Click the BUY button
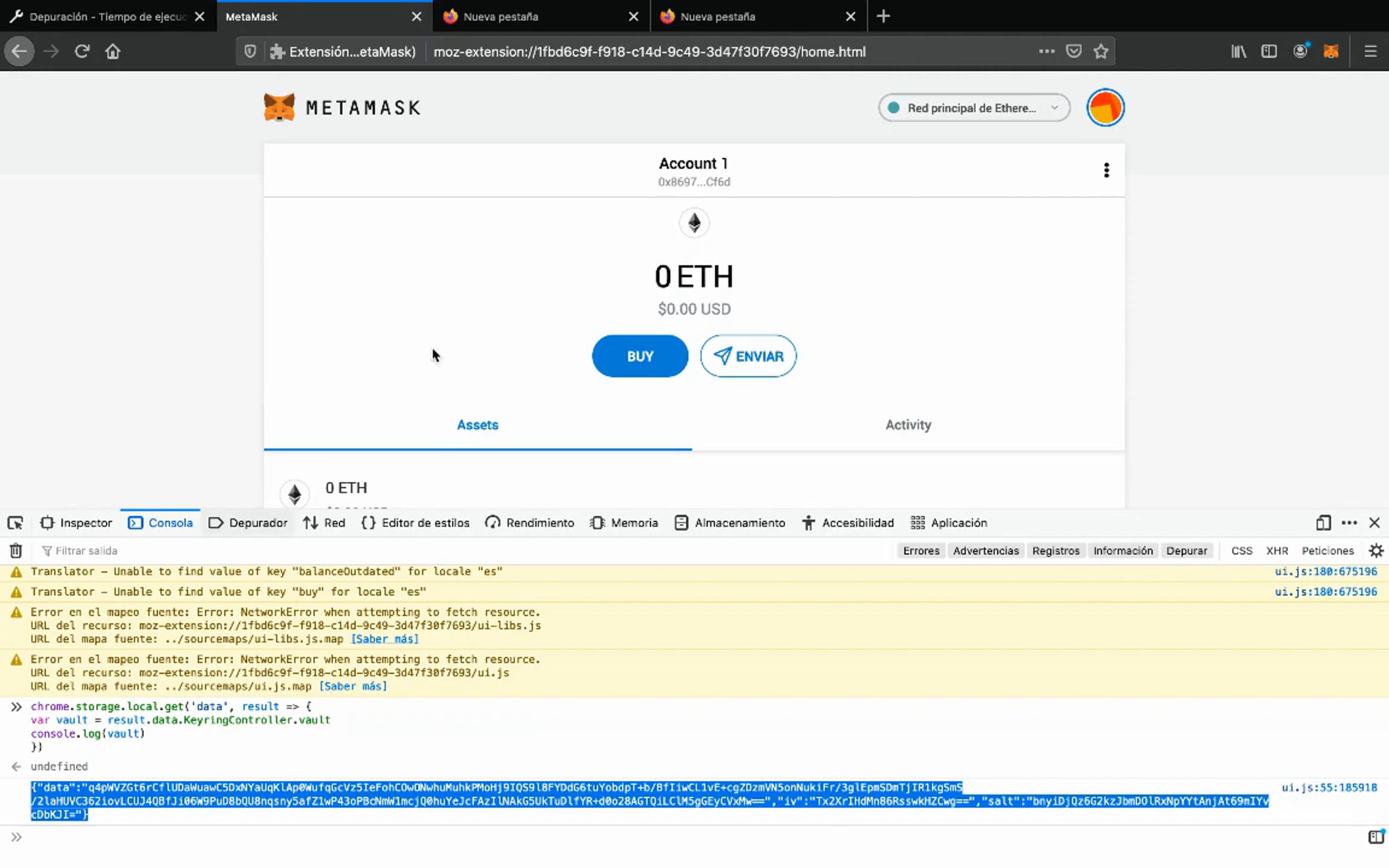 [x=640, y=356]
